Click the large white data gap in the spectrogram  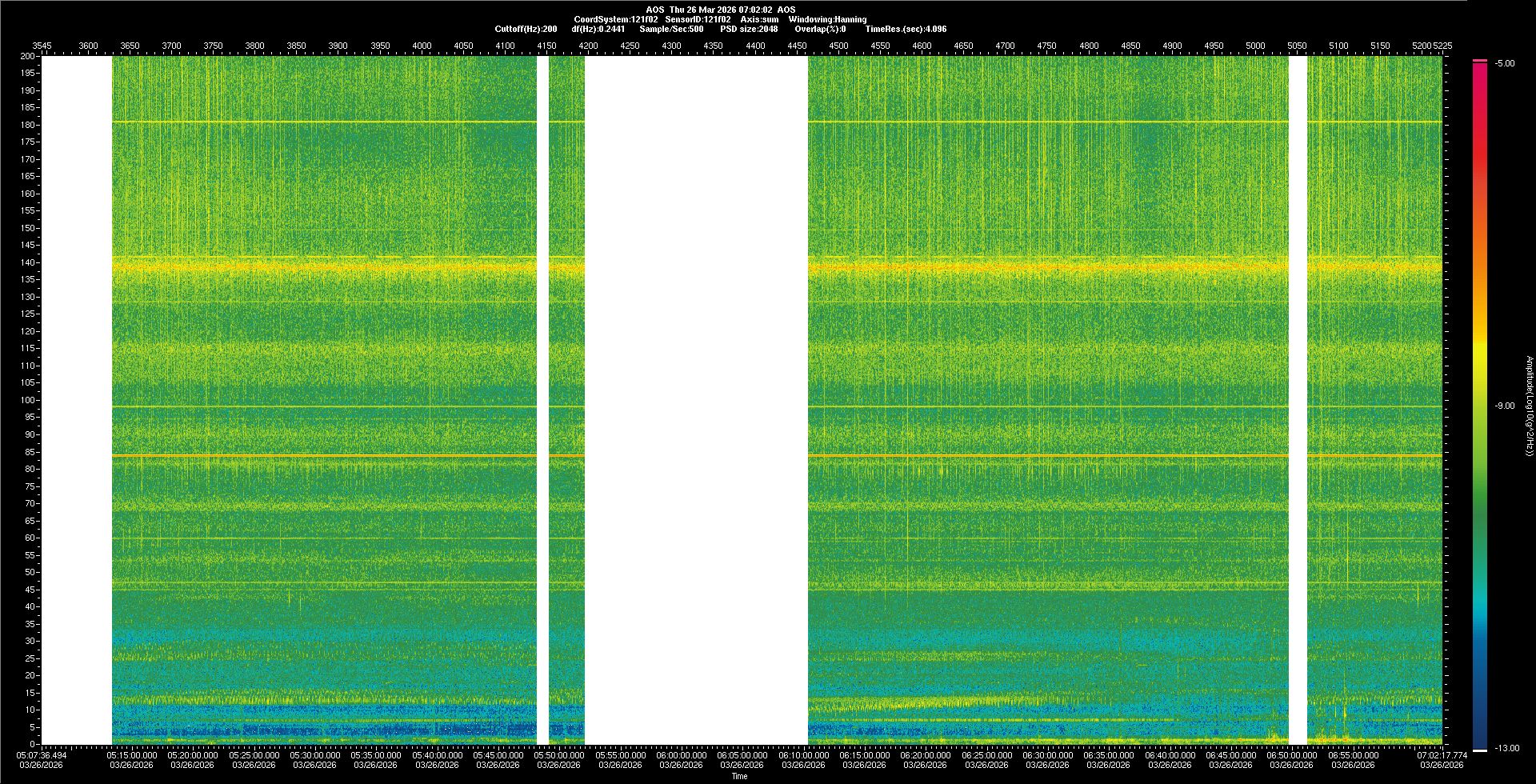696,400
